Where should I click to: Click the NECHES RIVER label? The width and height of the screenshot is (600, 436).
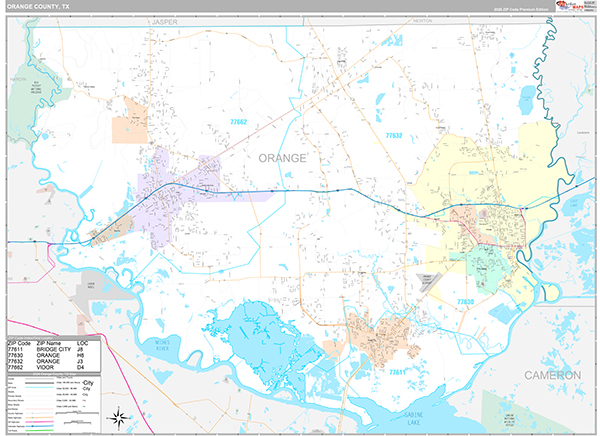click(162, 346)
